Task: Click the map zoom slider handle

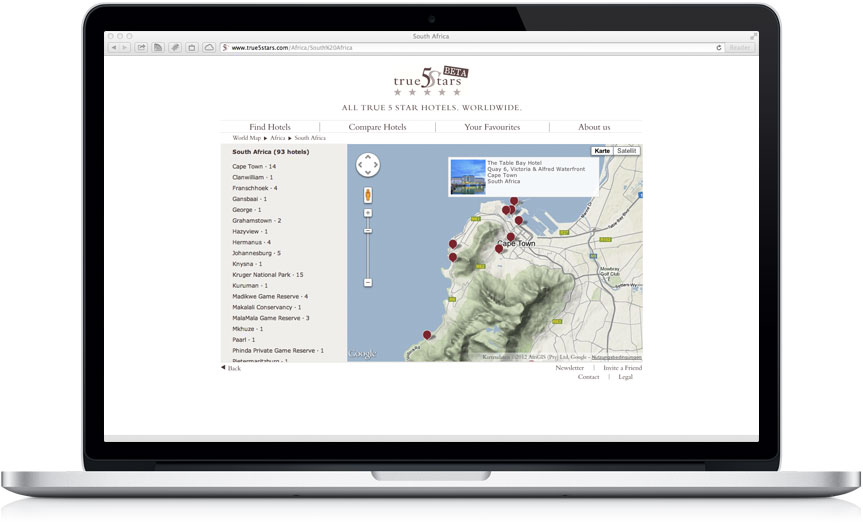Action: [368, 231]
